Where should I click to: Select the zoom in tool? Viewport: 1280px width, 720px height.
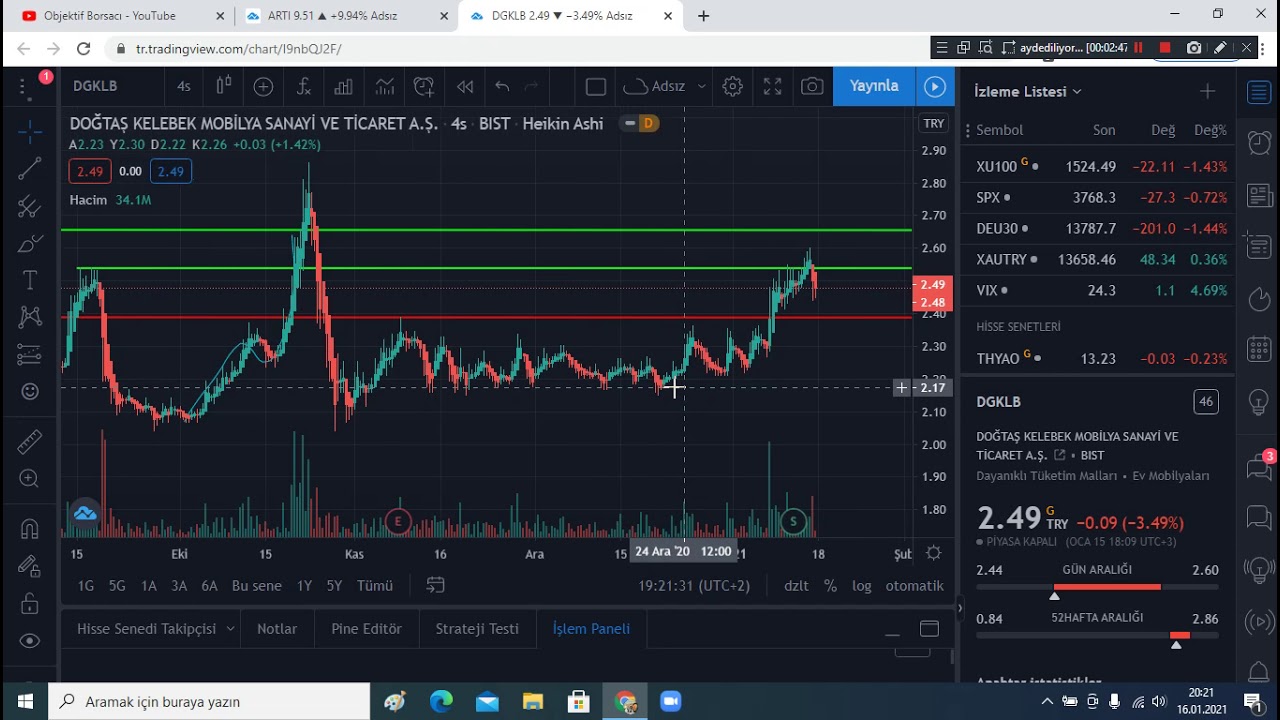tap(30, 478)
